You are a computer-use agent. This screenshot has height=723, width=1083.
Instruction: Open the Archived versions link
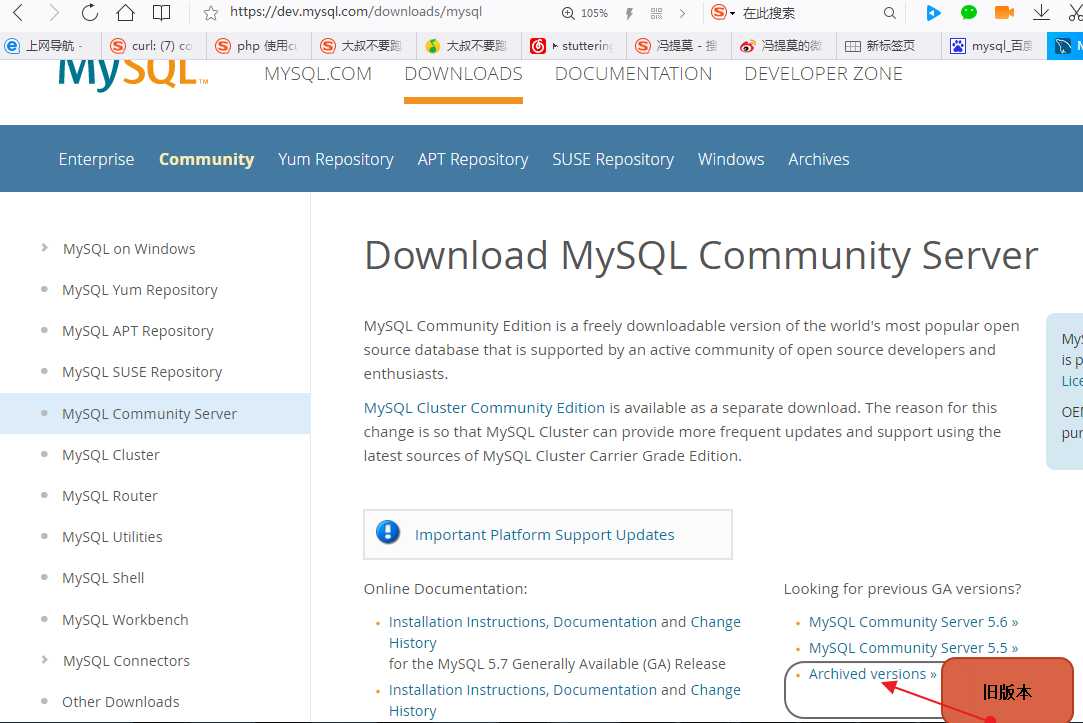tap(872, 674)
